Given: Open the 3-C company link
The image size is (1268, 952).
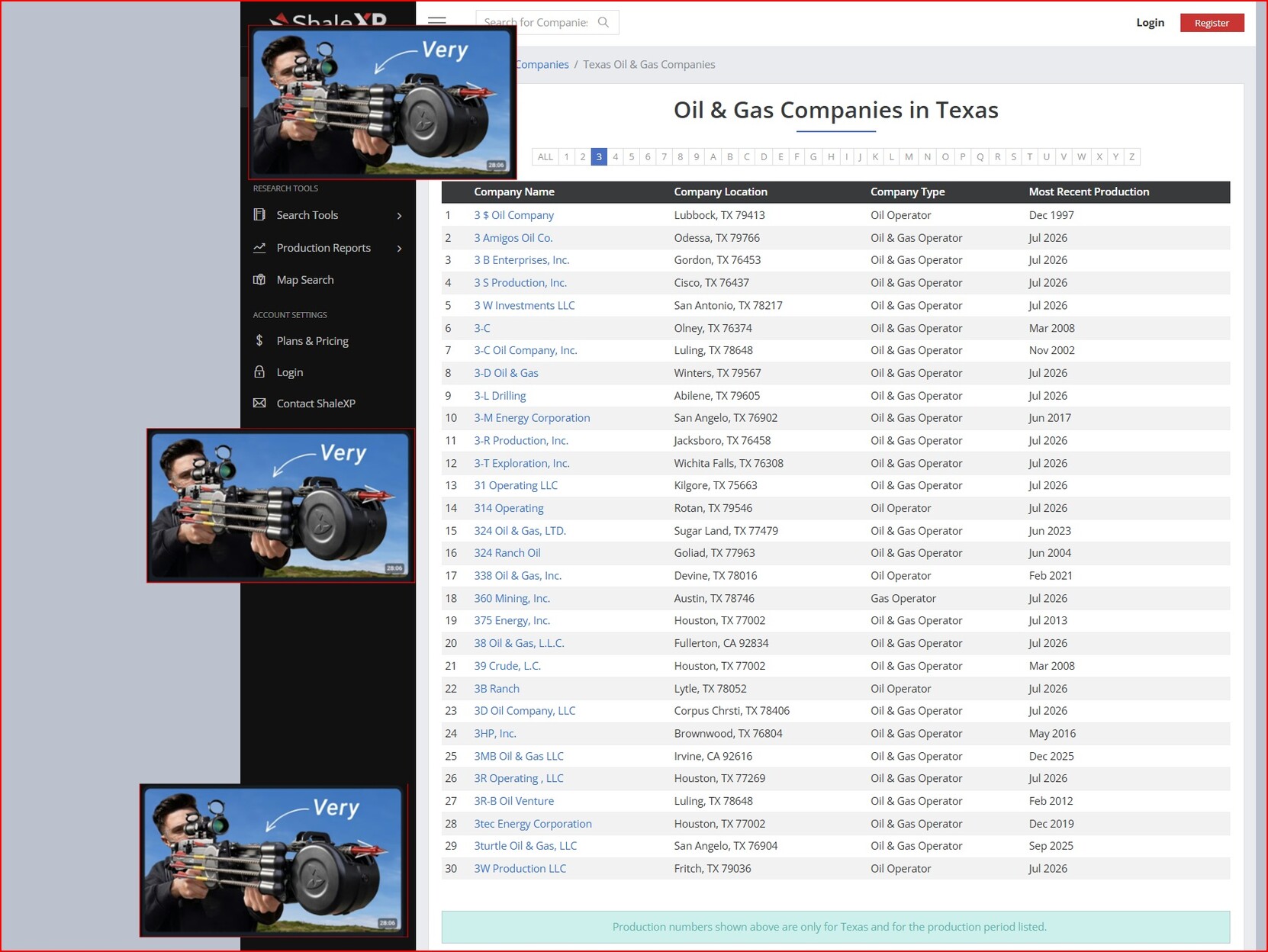Looking at the screenshot, I should pos(482,328).
